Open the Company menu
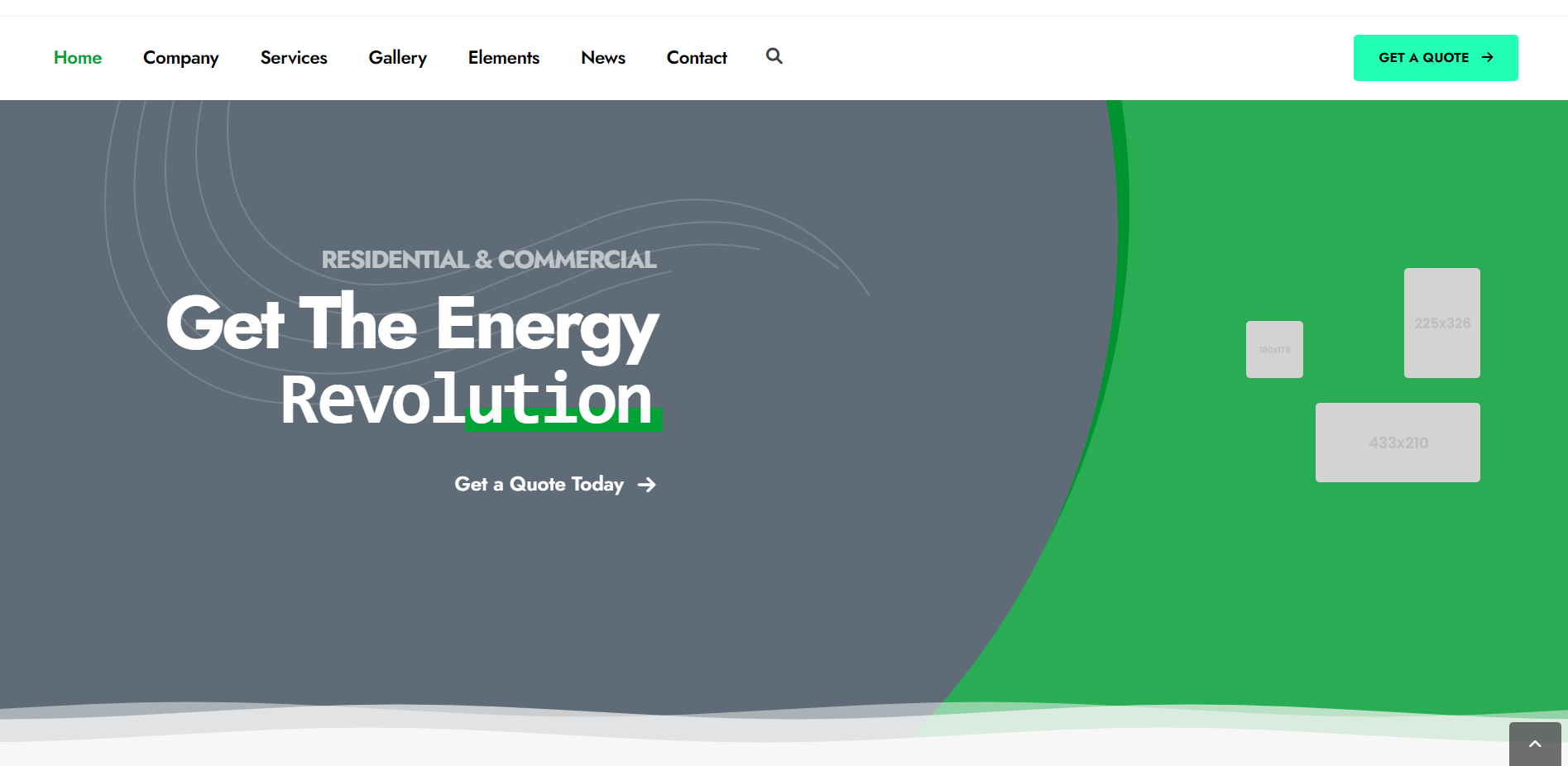1568x766 pixels. pos(180,58)
